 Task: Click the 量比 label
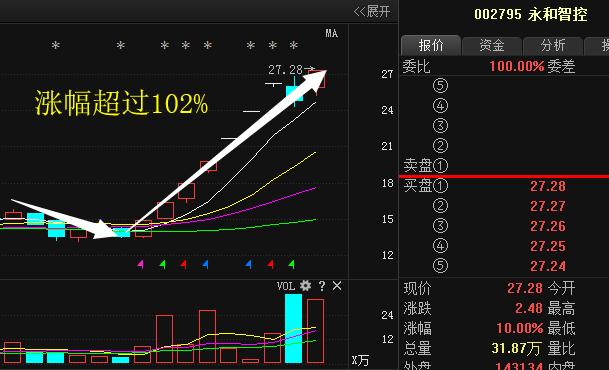561,349
